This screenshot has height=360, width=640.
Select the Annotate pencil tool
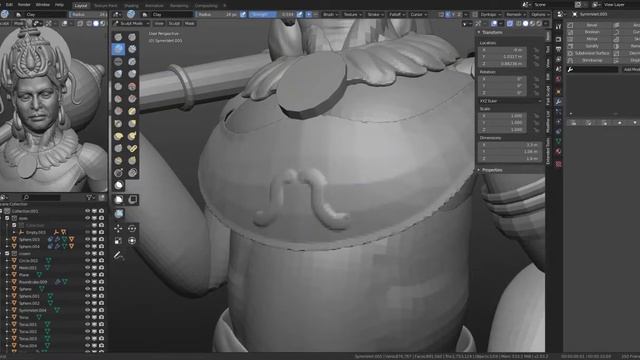[119, 256]
